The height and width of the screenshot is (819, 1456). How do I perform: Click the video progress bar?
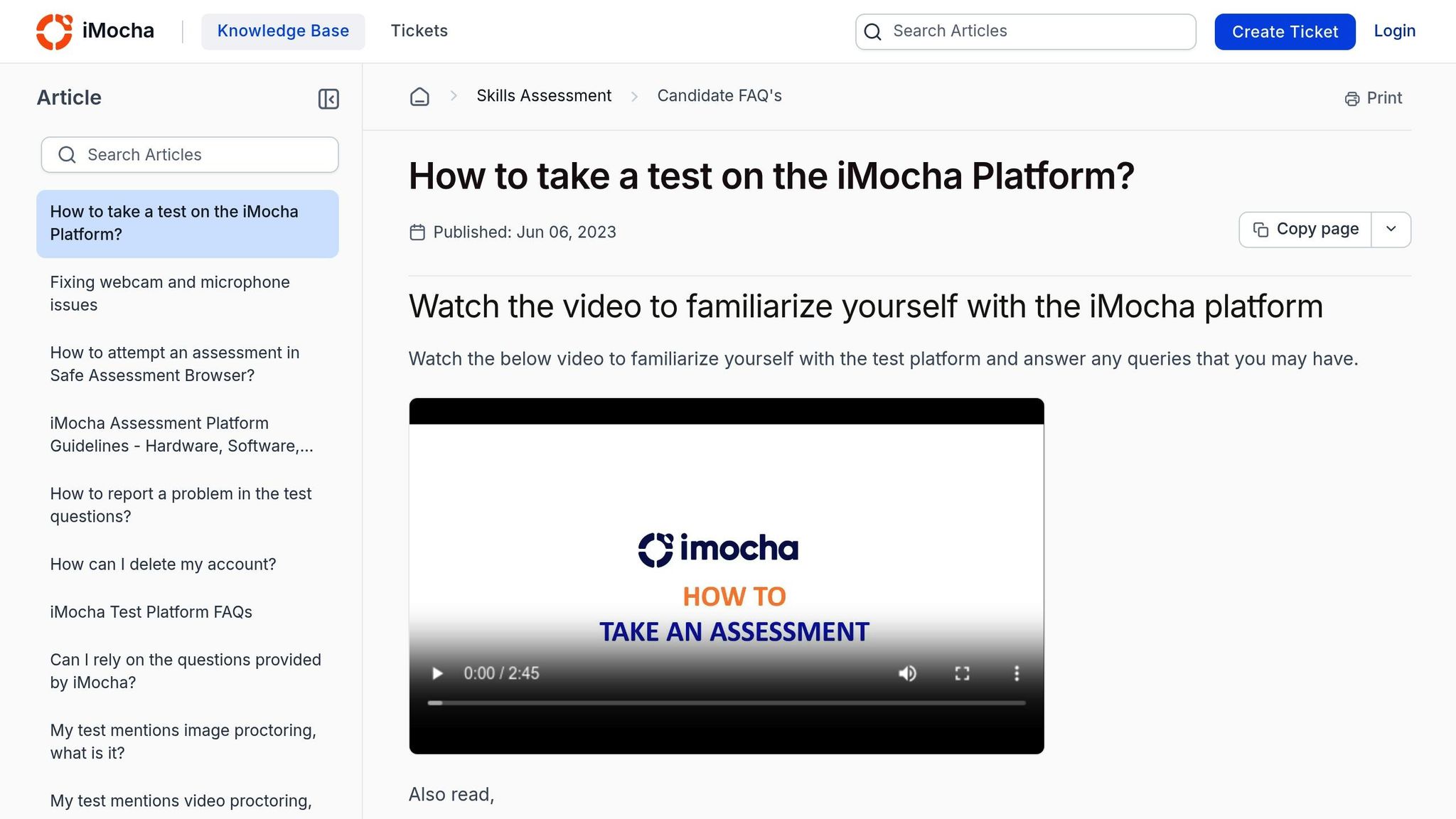[725, 702]
